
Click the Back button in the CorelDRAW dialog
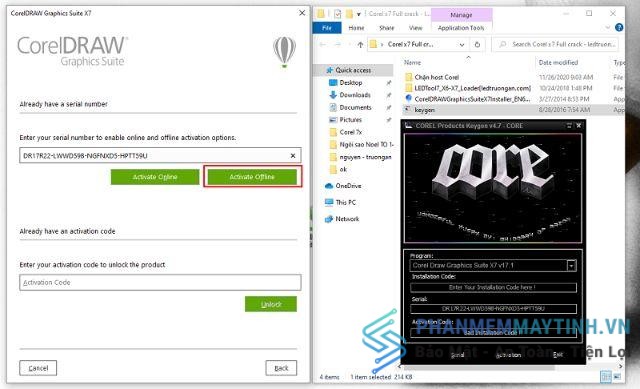[281, 368]
